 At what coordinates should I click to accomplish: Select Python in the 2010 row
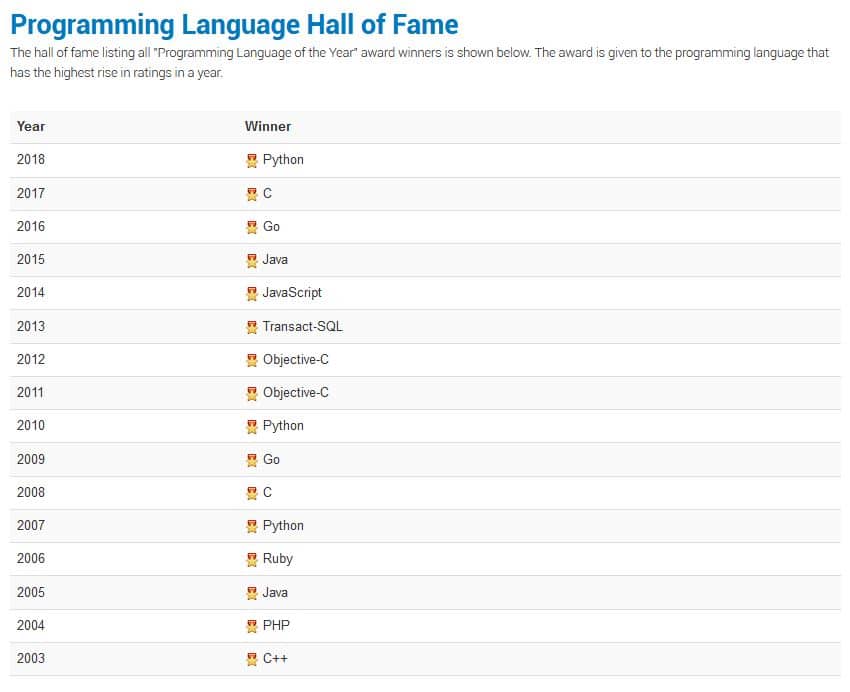click(283, 426)
